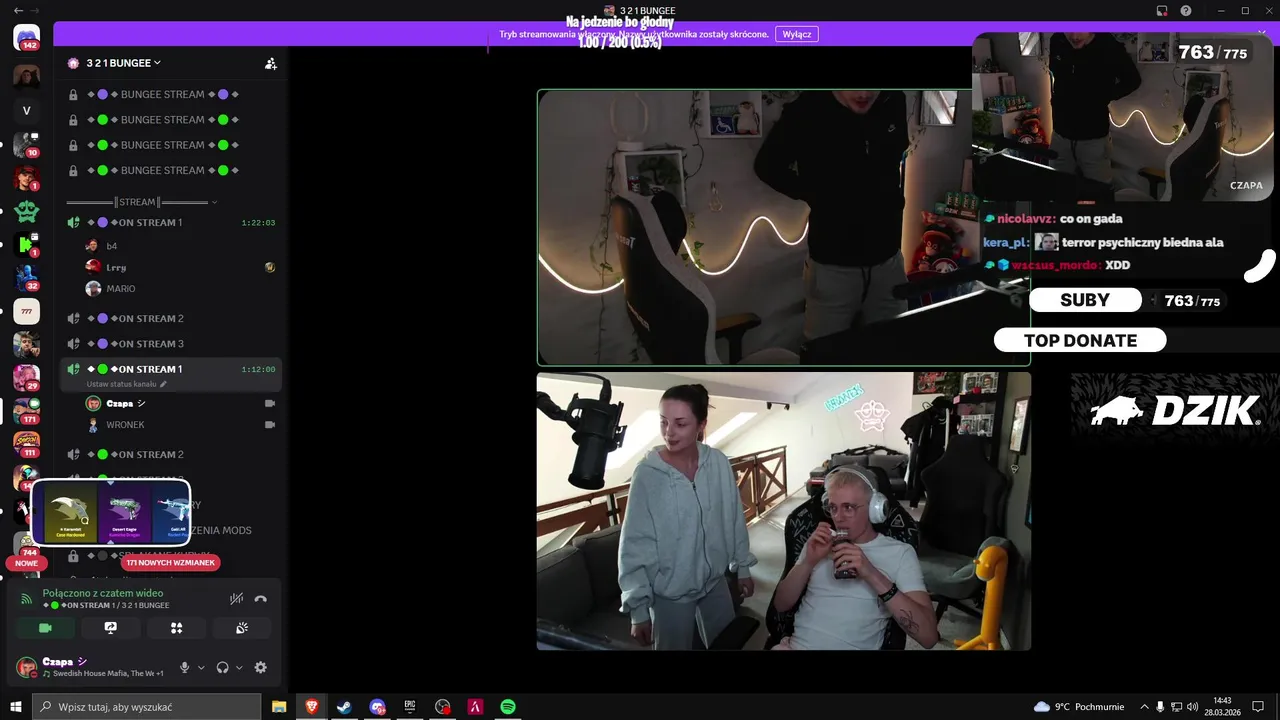1280x720 pixels.
Task: Open Windows Start menu
Action: 16,707
